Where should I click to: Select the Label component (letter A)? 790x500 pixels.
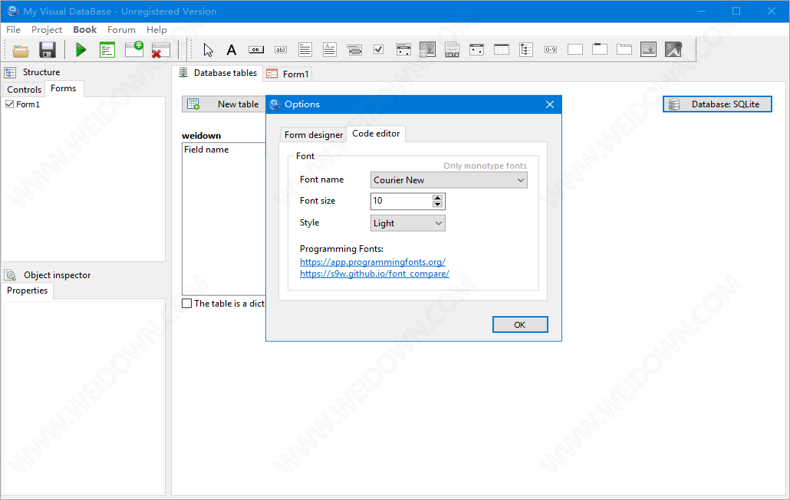coord(231,49)
